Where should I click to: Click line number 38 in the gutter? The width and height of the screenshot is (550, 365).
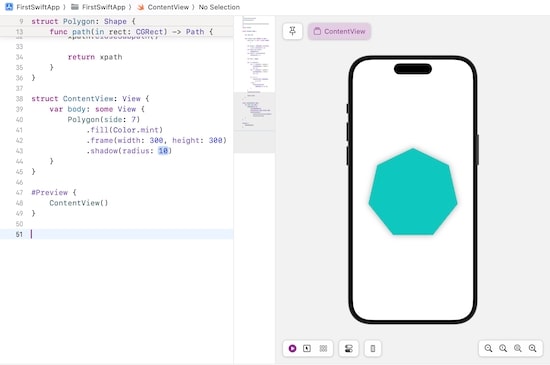(19, 99)
